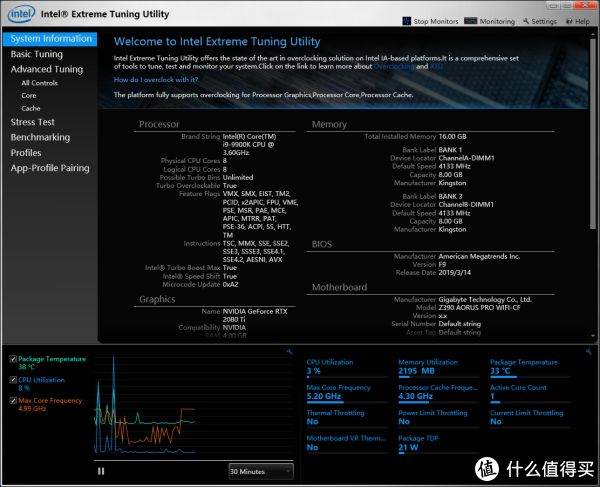Open the Help menu

point(578,21)
